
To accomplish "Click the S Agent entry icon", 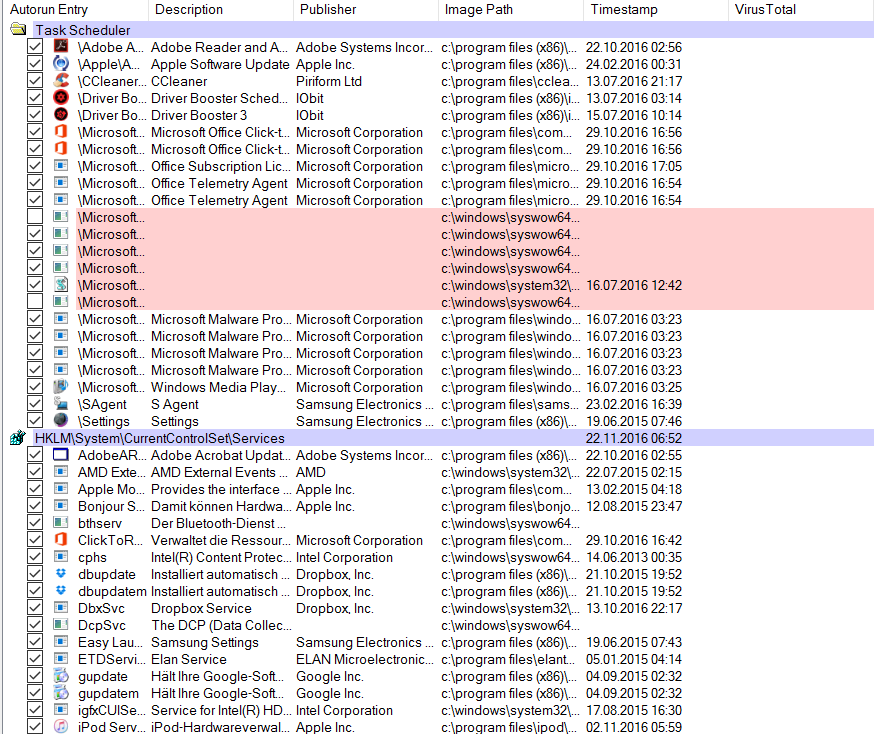I will point(61,404).
